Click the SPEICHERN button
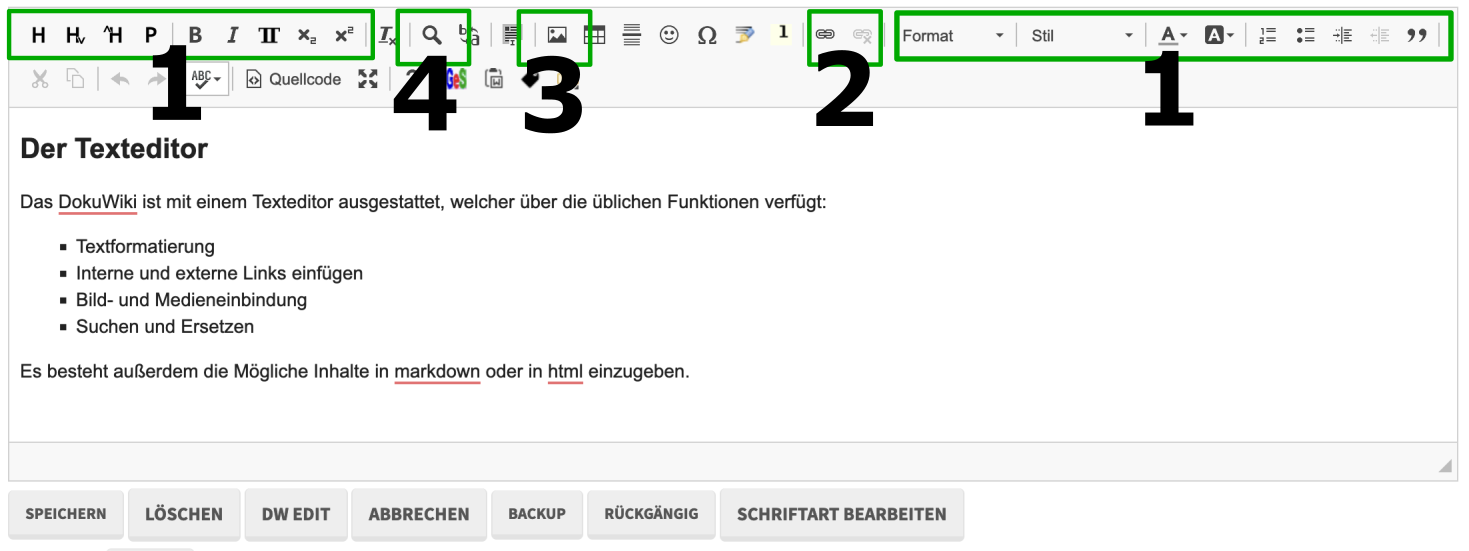 pyautogui.click(x=66, y=514)
